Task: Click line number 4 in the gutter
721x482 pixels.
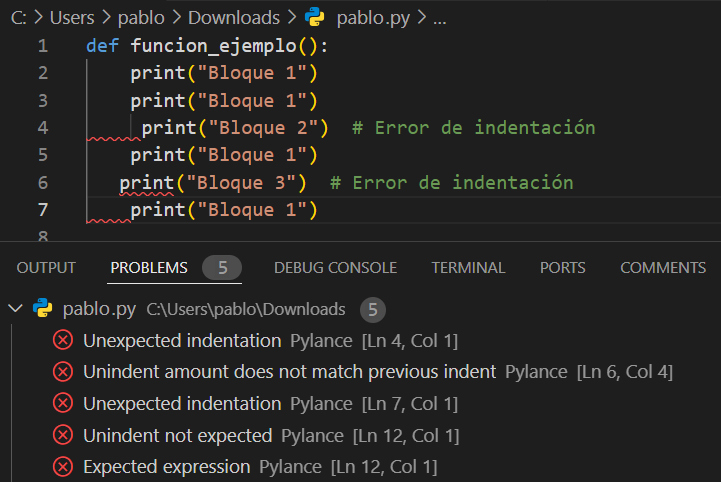Action: point(43,128)
